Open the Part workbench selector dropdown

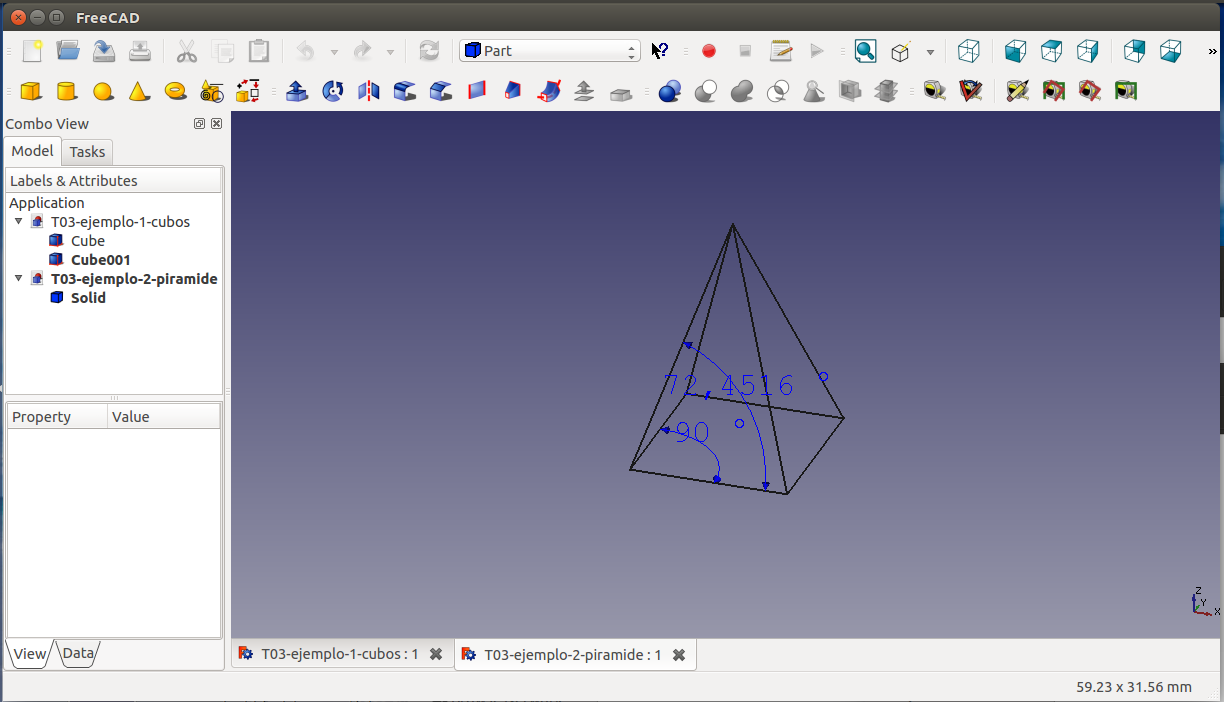pos(549,51)
